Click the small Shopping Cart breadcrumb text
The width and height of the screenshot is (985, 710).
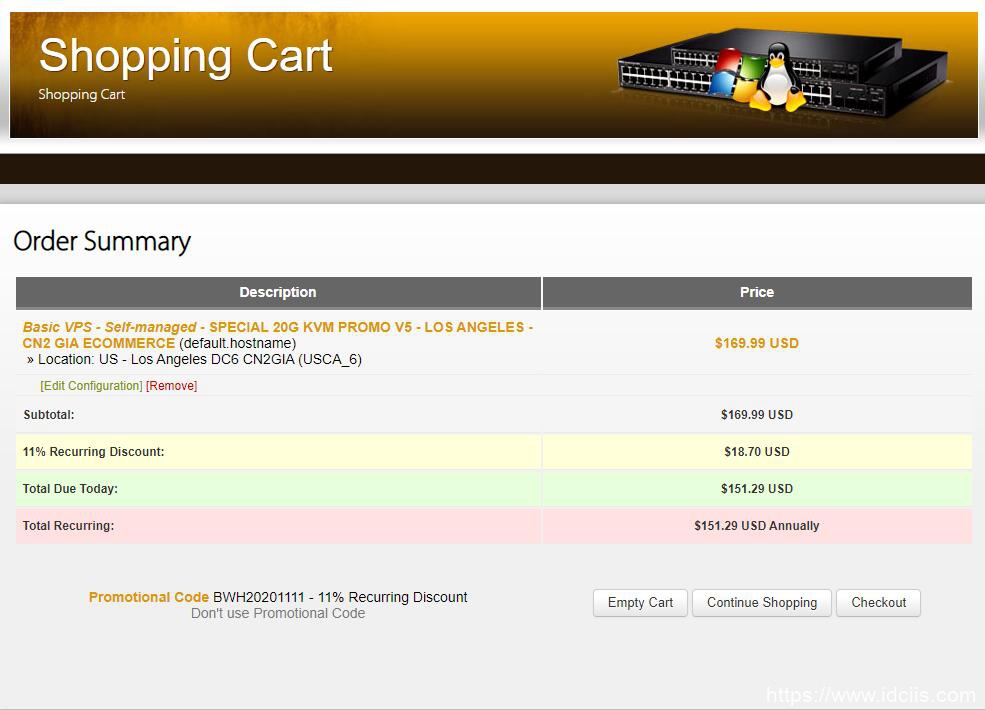coord(81,94)
